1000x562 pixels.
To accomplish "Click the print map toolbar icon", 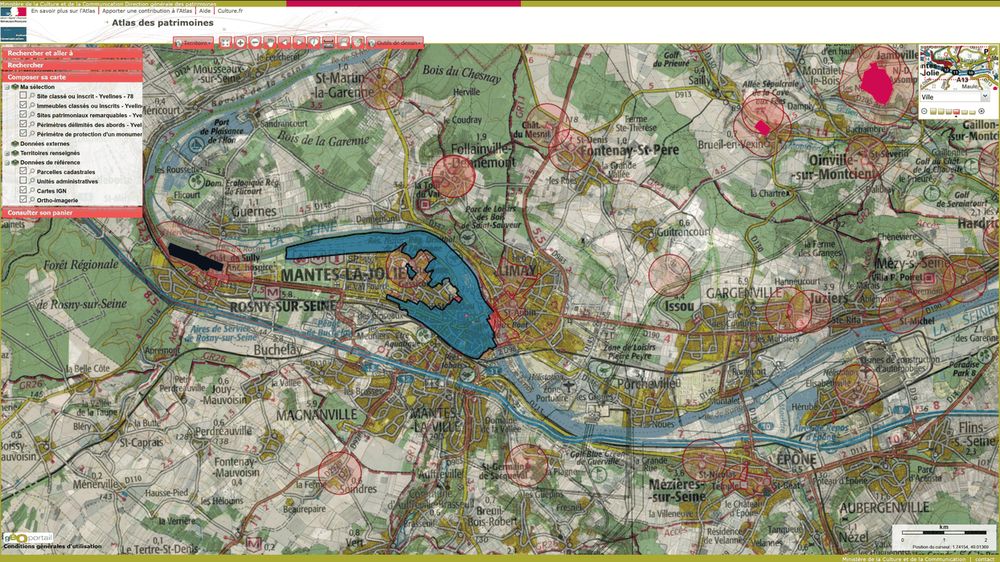I will [x=343, y=42].
